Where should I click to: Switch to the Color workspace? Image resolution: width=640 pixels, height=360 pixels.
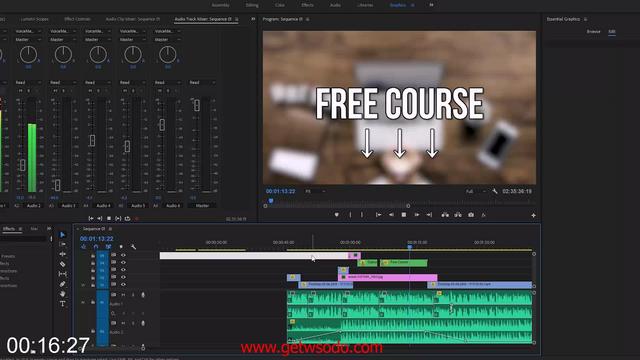(x=280, y=5)
